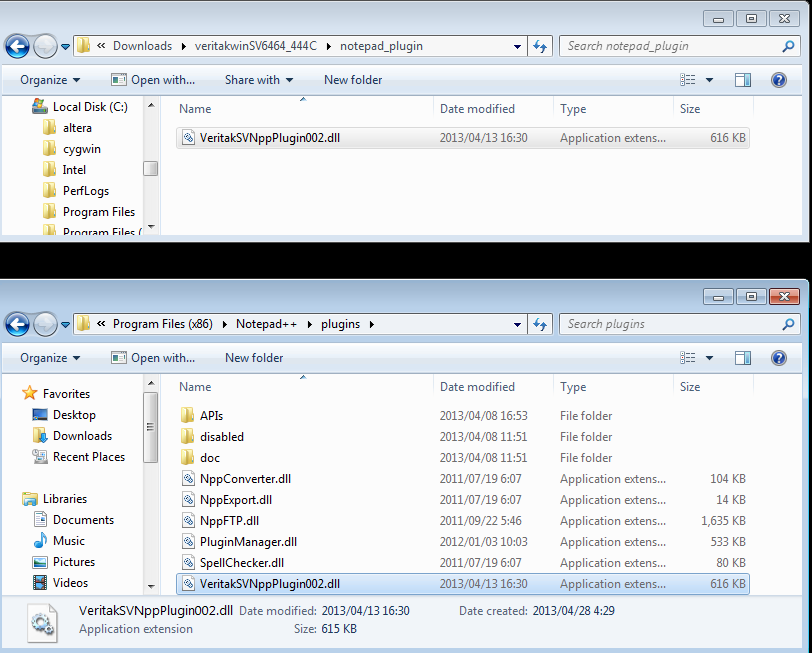Expand arrow after Downloads breadcrumb
Screen dimensions: 812x653
(184, 46)
